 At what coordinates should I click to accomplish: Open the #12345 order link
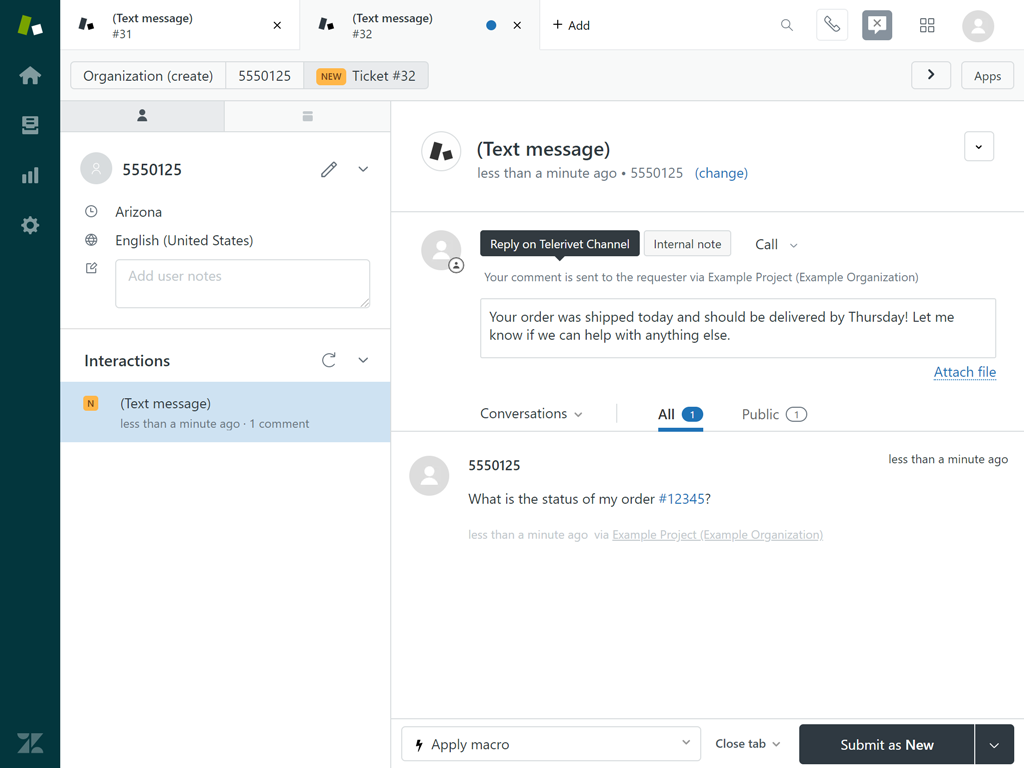point(681,499)
